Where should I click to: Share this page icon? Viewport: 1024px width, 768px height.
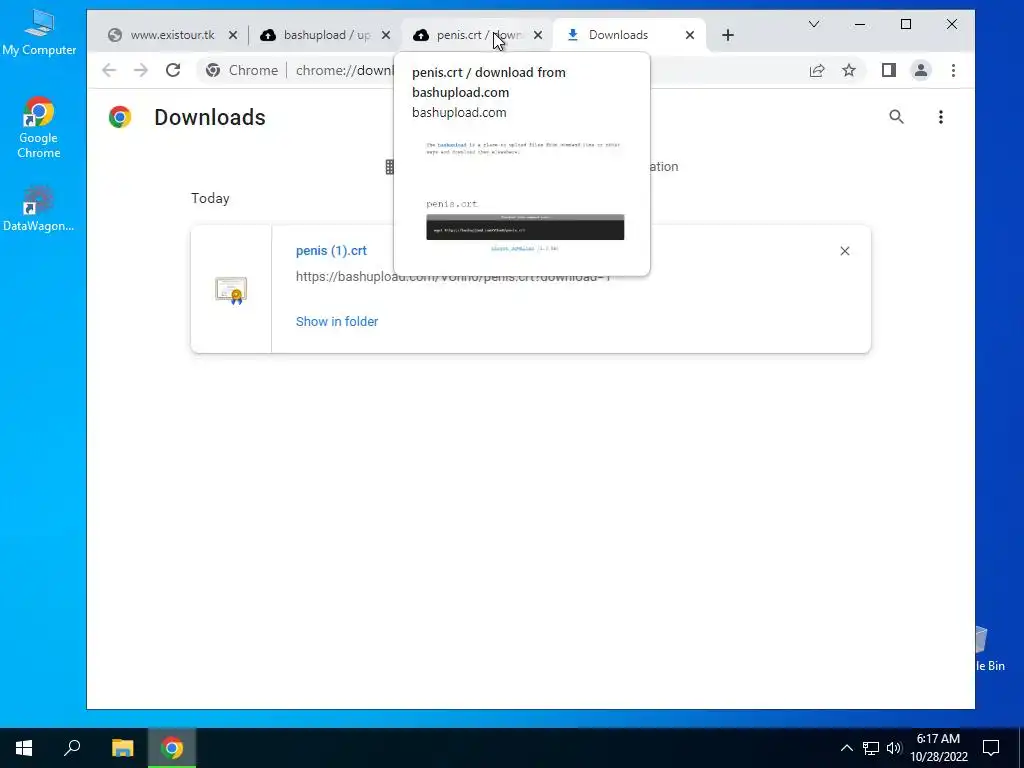[x=817, y=71]
